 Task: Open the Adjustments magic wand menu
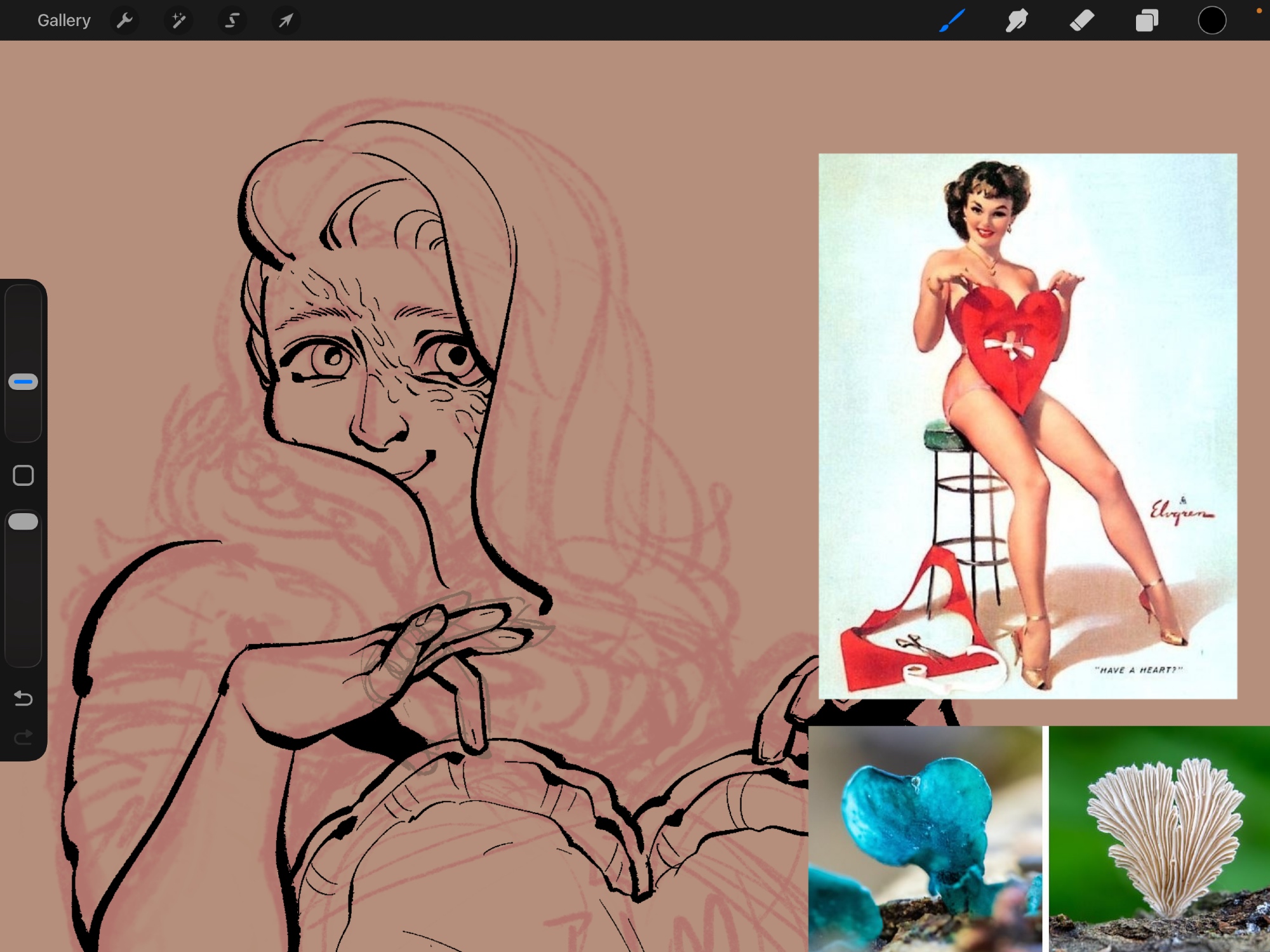click(x=178, y=20)
